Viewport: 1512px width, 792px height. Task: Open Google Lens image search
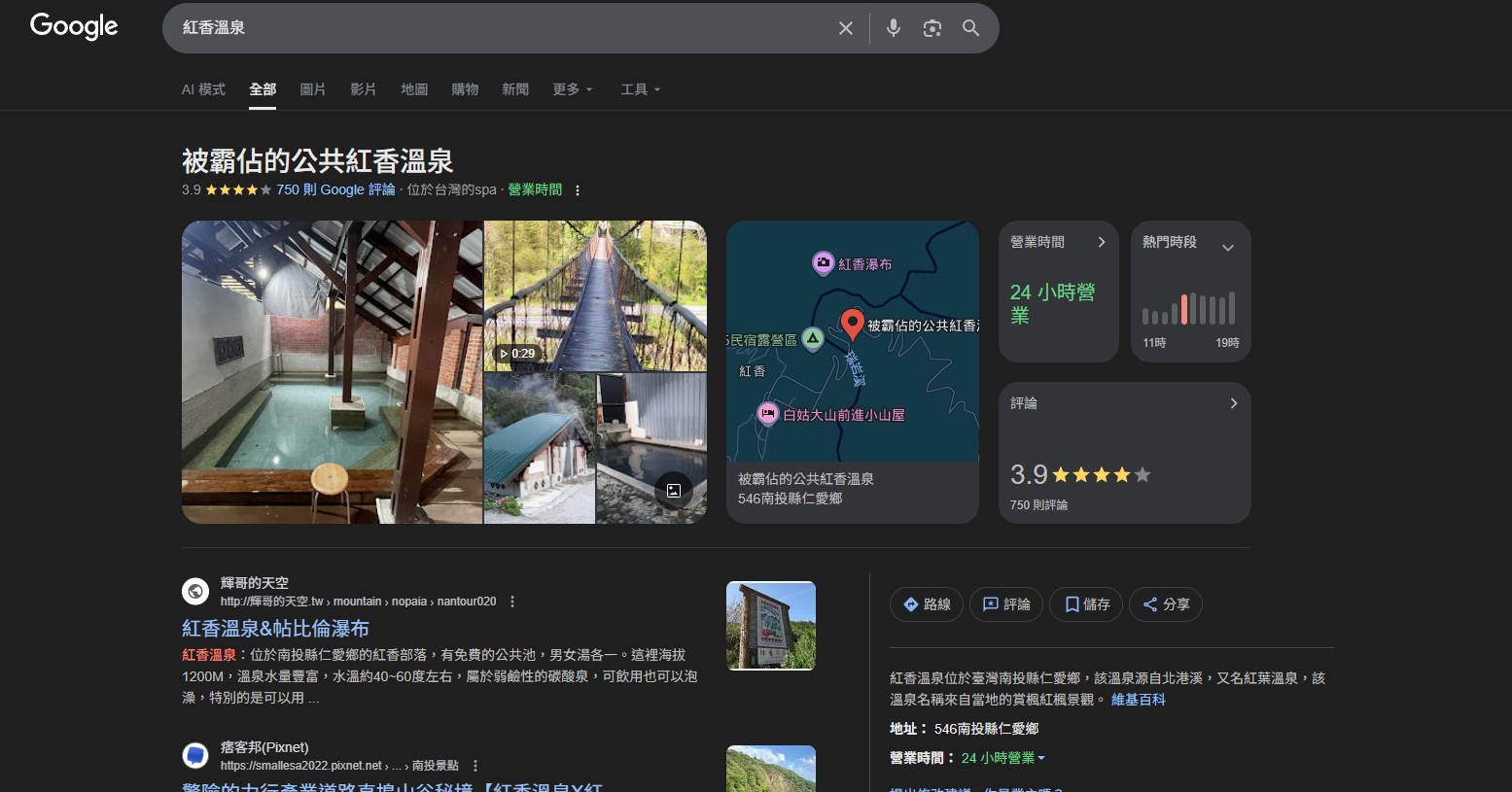coord(932,28)
